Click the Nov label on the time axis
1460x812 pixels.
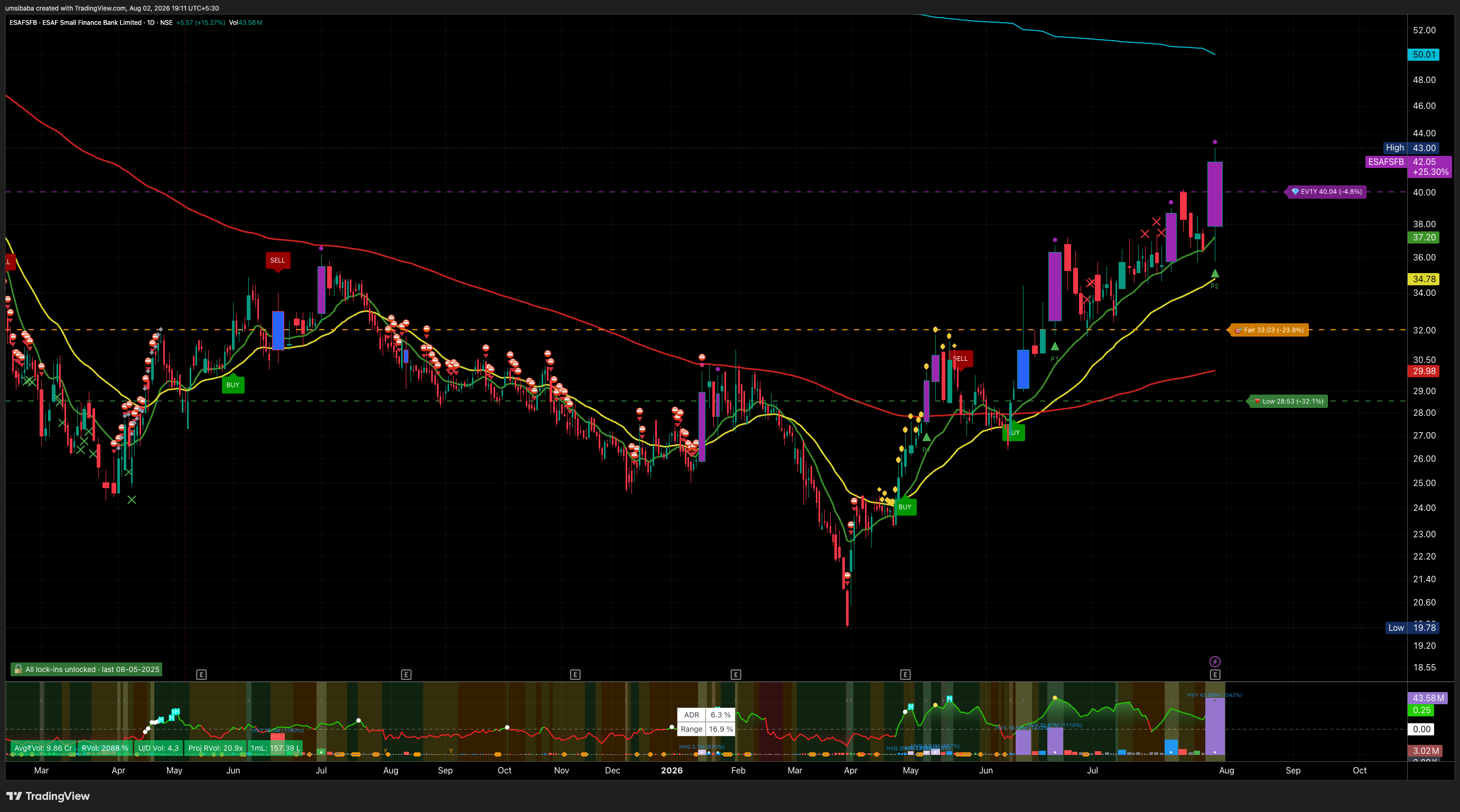pyautogui.click(x=561, y=771)
